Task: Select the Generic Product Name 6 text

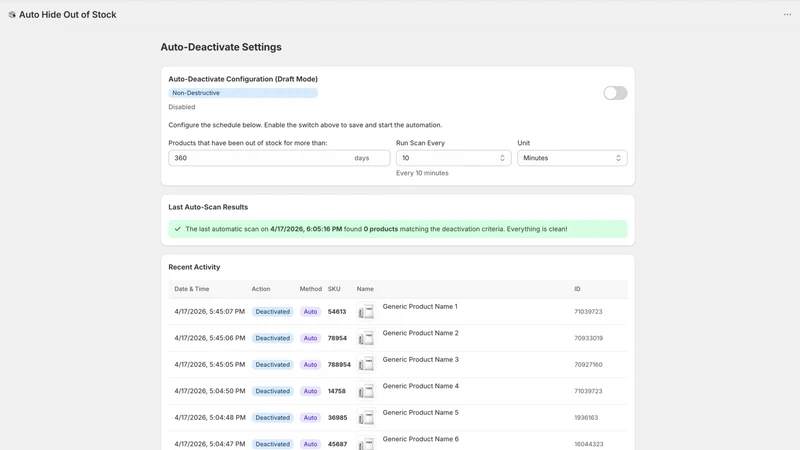Action: coord(420,439)
